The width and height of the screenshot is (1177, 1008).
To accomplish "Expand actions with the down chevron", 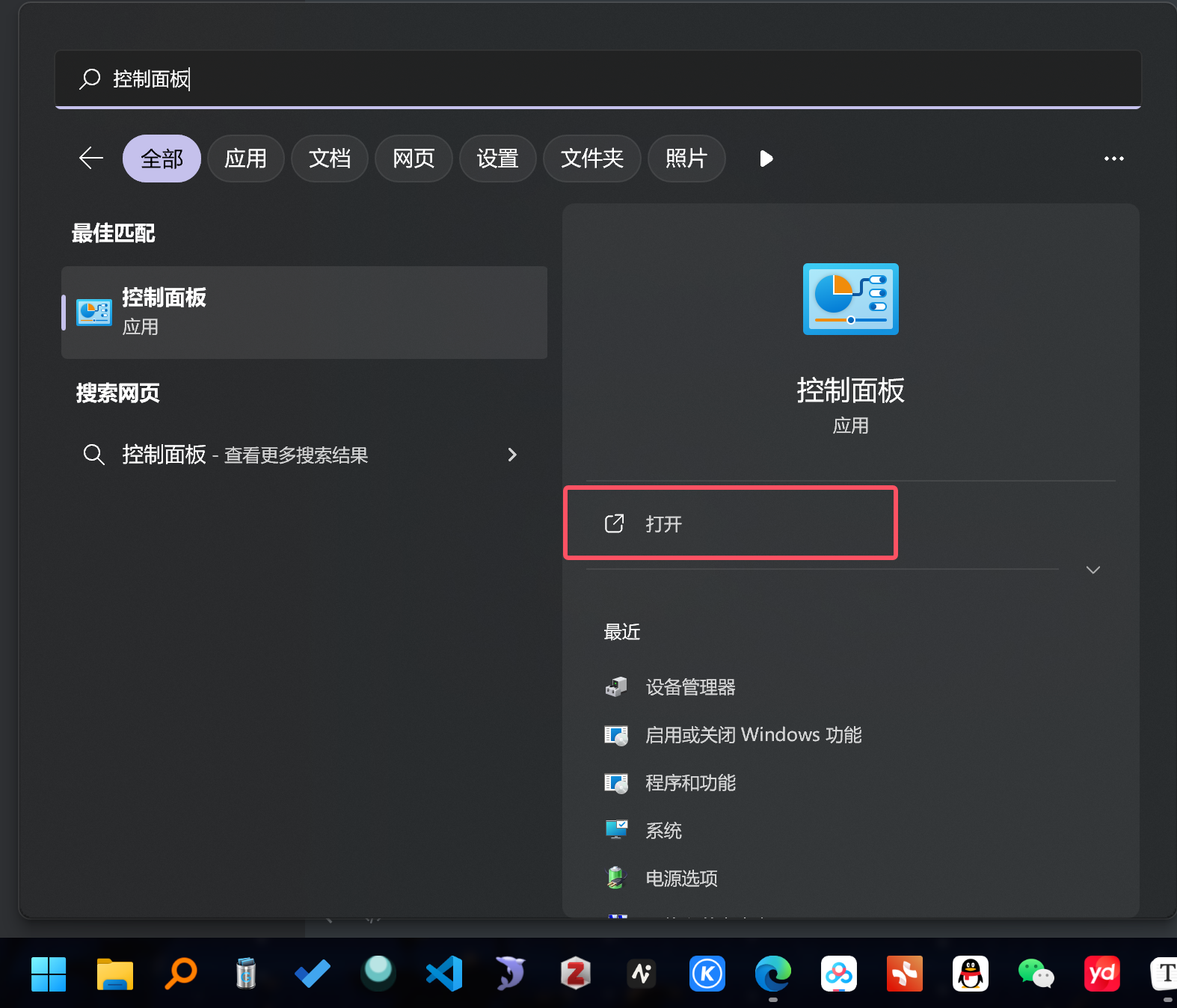I will tap(1093, 570).
